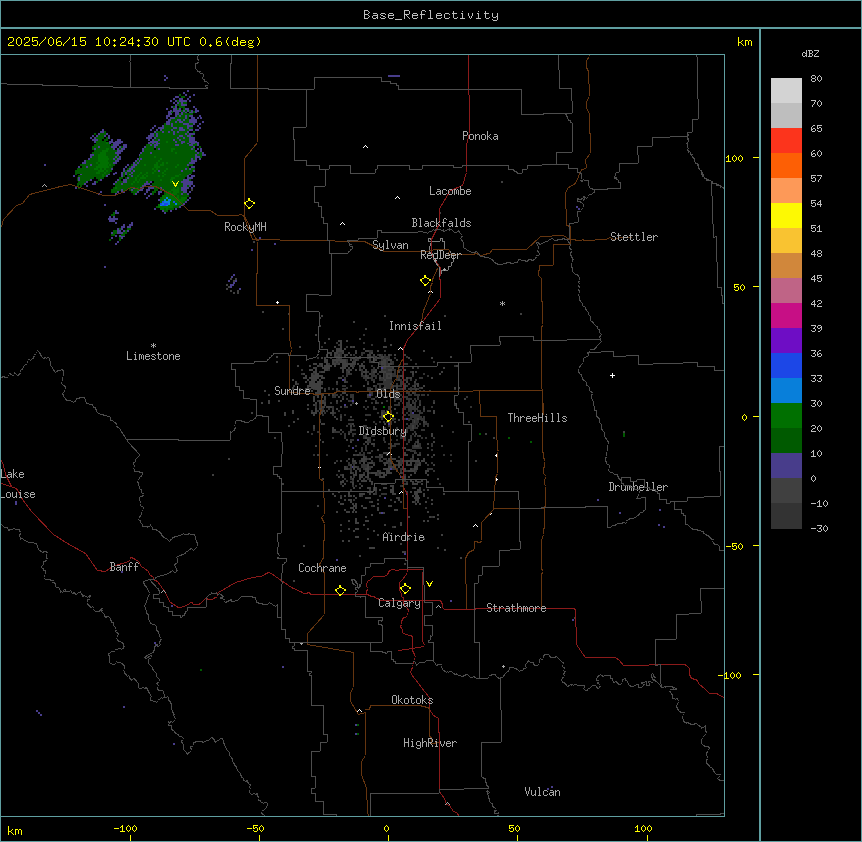
Task: Click the yellow diamond marker below Cochrane
Action: click(340, 590)
